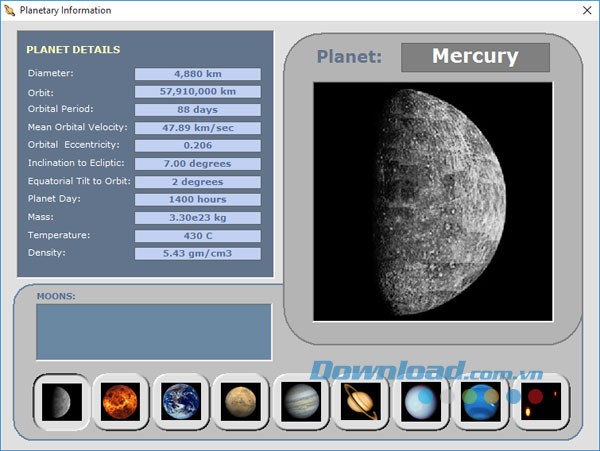The height and width of the screenshot is (451, 600).
Task: Select the Orbit distance value field
Action: tap(197, 92)
